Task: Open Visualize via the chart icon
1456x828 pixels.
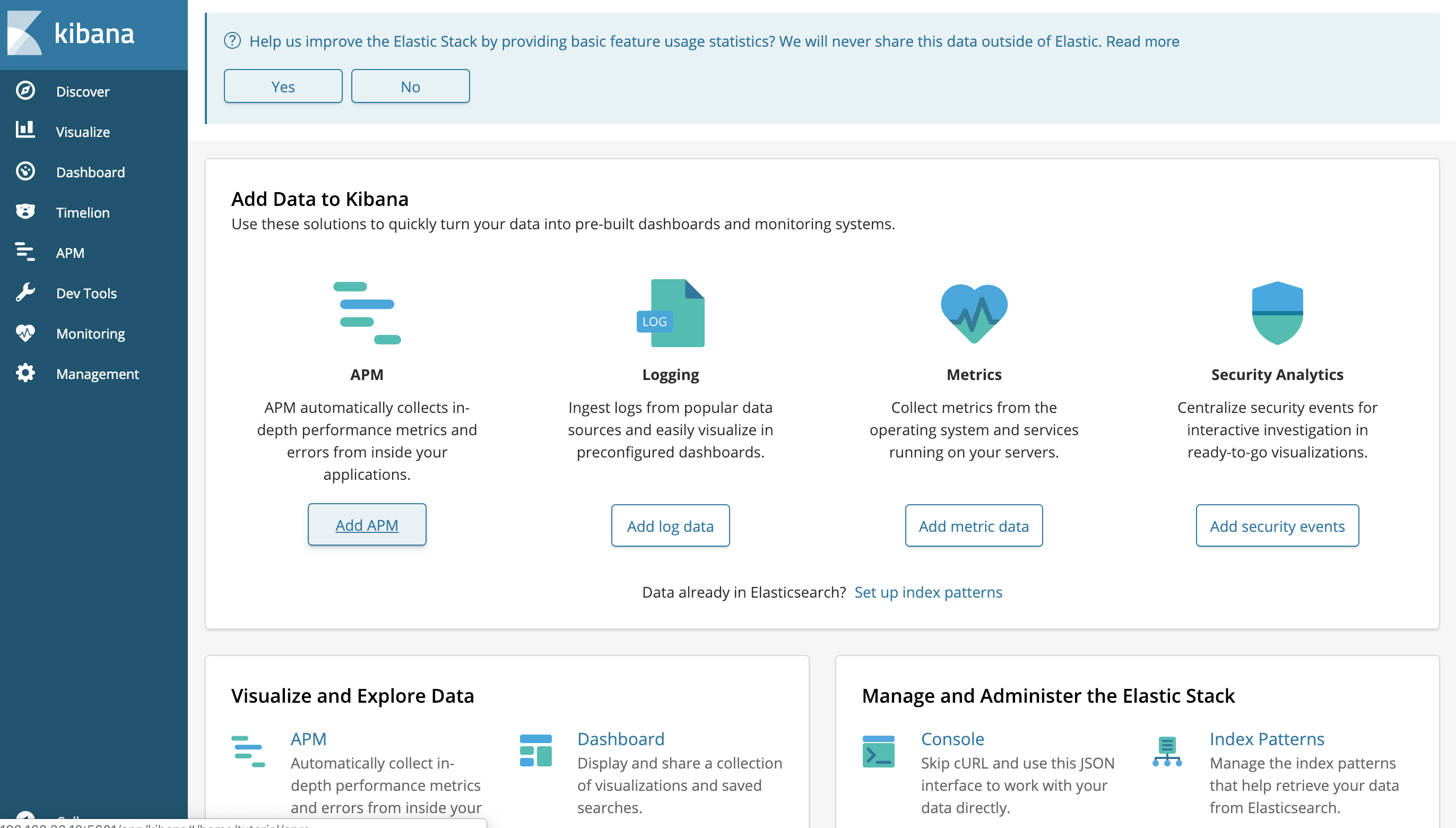Action: [x=25, y=132]
